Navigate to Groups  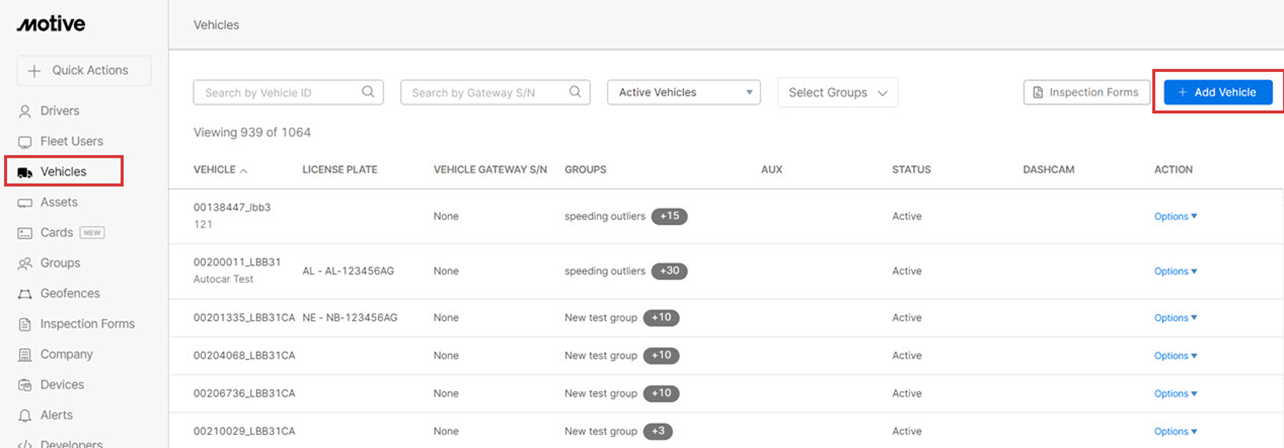pos(60,263)
